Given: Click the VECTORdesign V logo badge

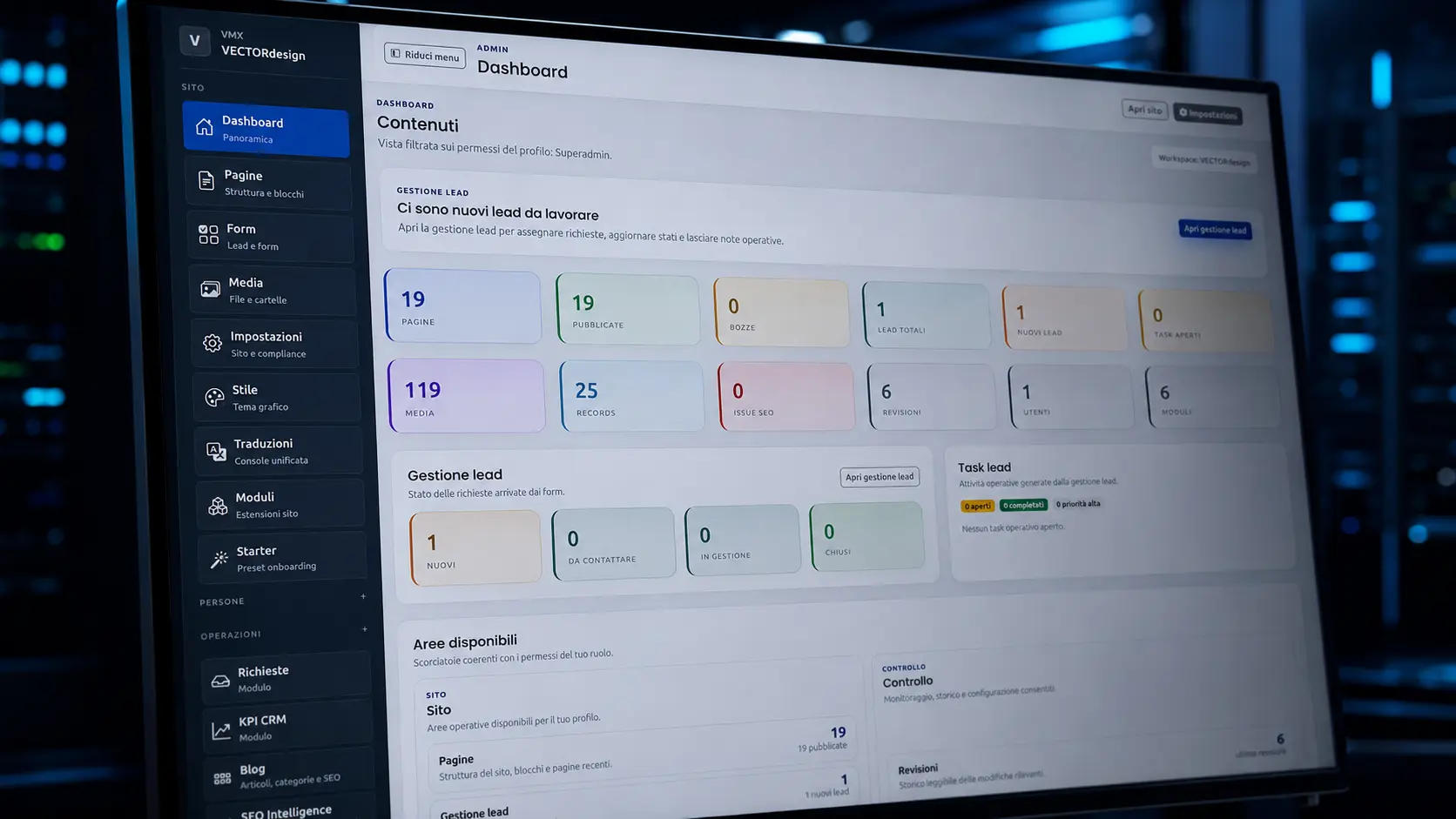Looking at the screenshot, I should point(195,40).
